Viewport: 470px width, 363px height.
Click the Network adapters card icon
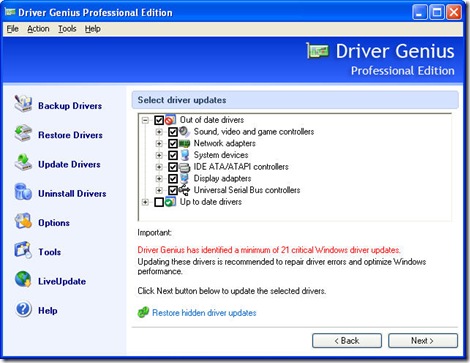coord(184,143)
